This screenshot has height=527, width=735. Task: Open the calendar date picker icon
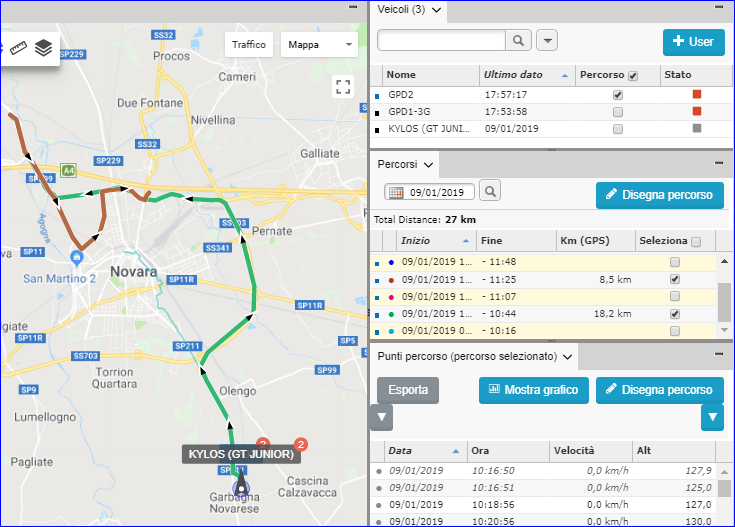(x=395, y=192)
